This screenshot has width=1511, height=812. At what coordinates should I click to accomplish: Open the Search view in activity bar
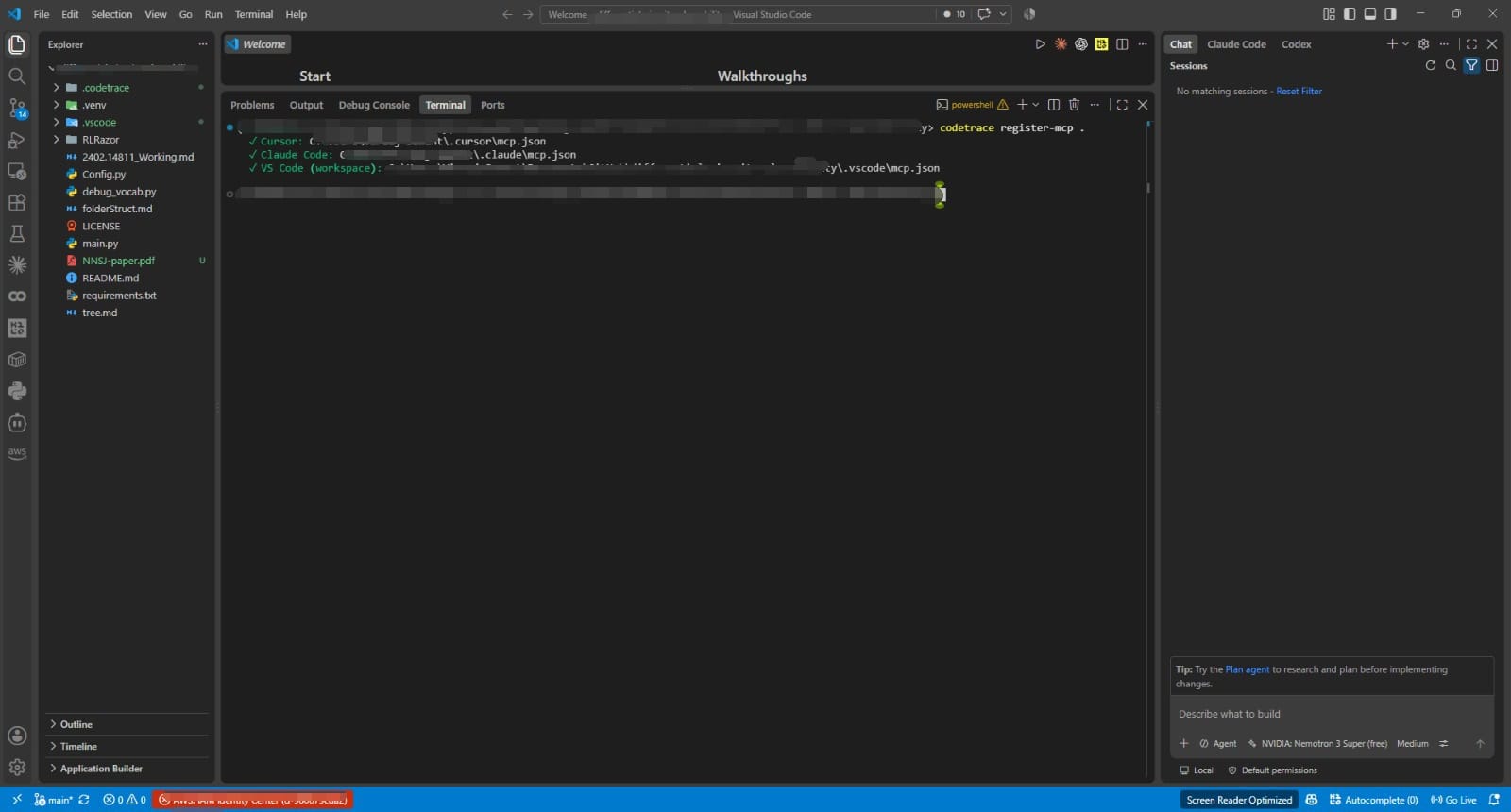pyautogui.click(x=17, y=76)
